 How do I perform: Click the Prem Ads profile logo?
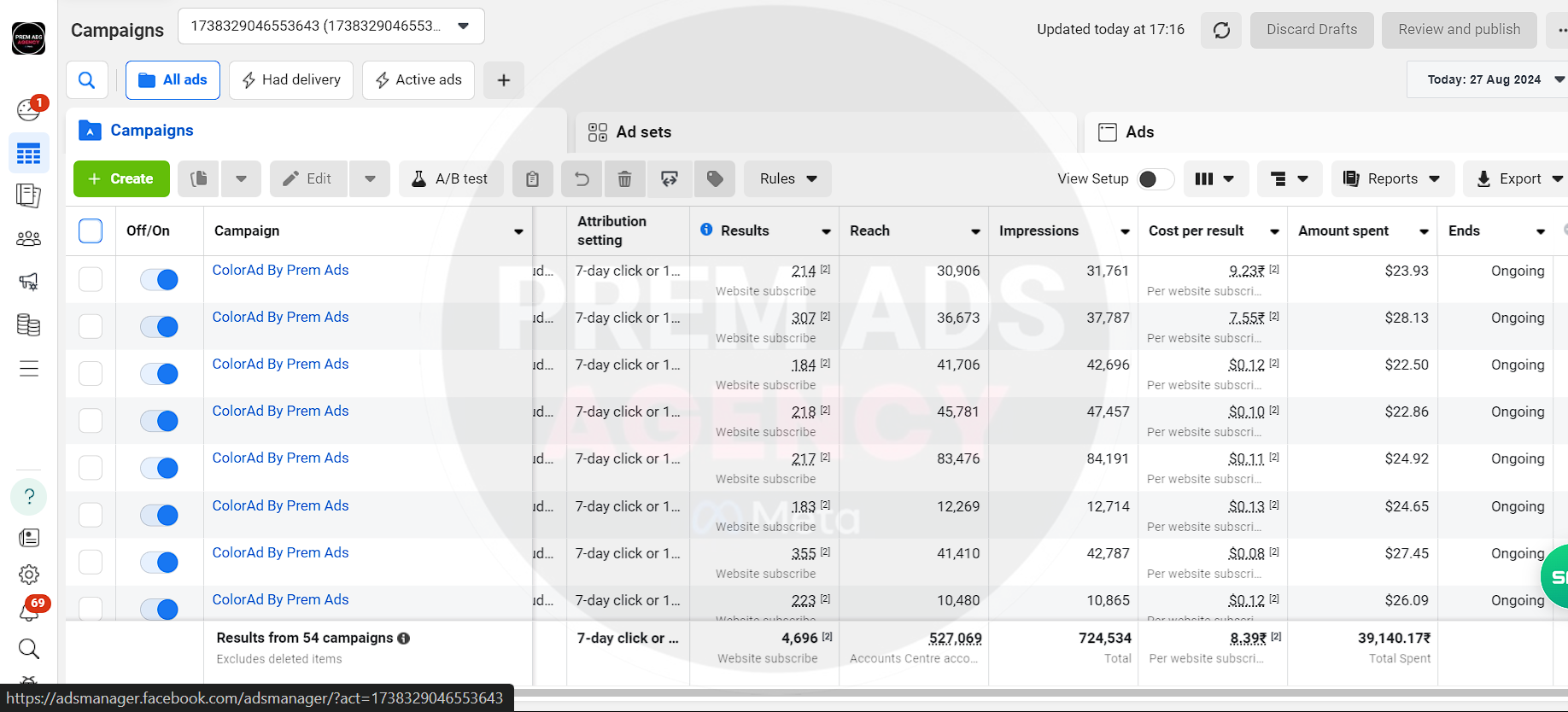pyautogui.click(x=29, y=38)
